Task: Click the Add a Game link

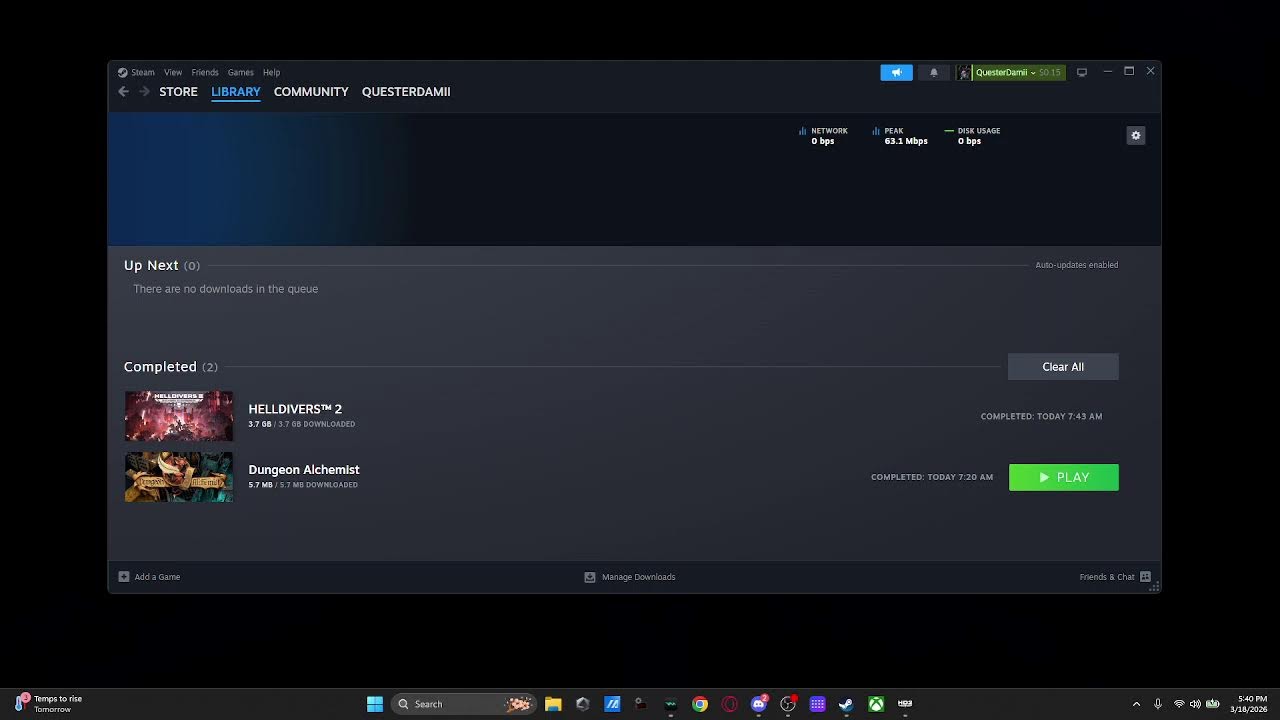Action: point(157,577)
